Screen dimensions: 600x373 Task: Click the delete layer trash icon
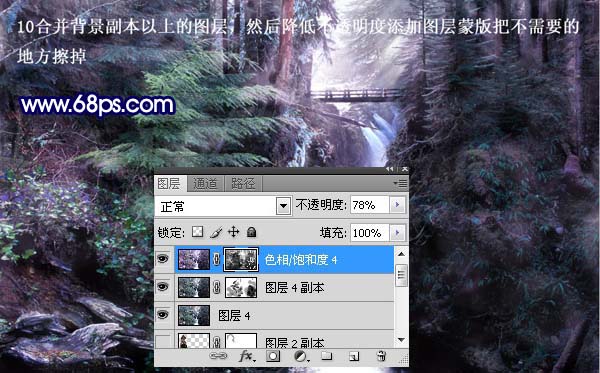[x=381, y=356]
